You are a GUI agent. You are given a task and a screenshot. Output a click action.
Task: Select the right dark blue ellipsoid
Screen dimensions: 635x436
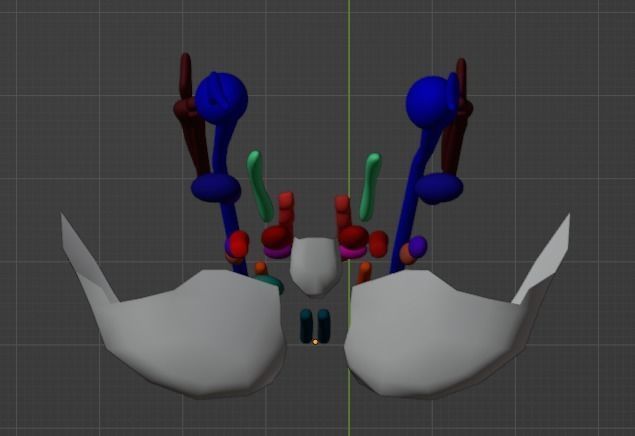439,188
